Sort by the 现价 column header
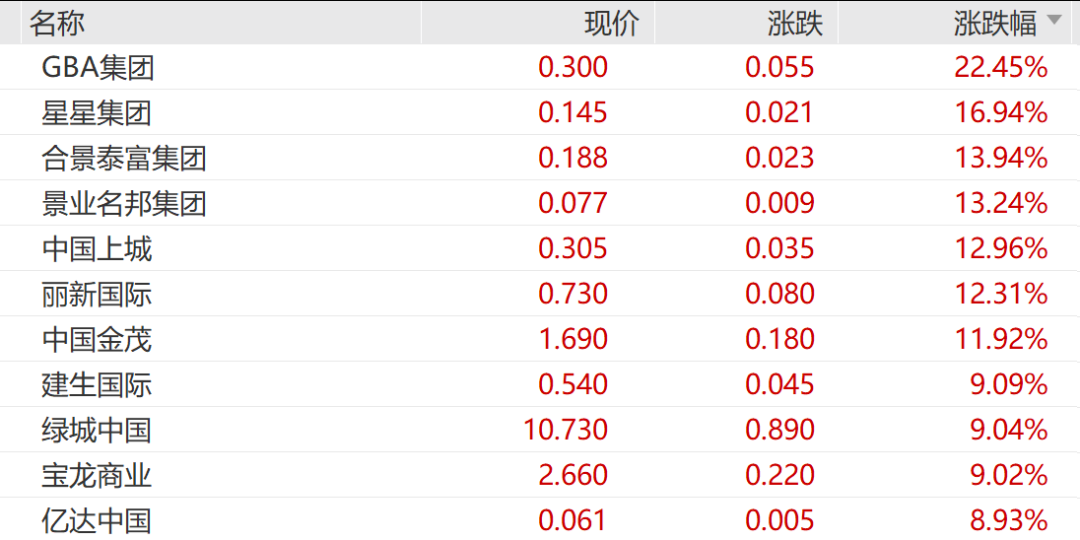1080x540 pixels. [611, 22]
